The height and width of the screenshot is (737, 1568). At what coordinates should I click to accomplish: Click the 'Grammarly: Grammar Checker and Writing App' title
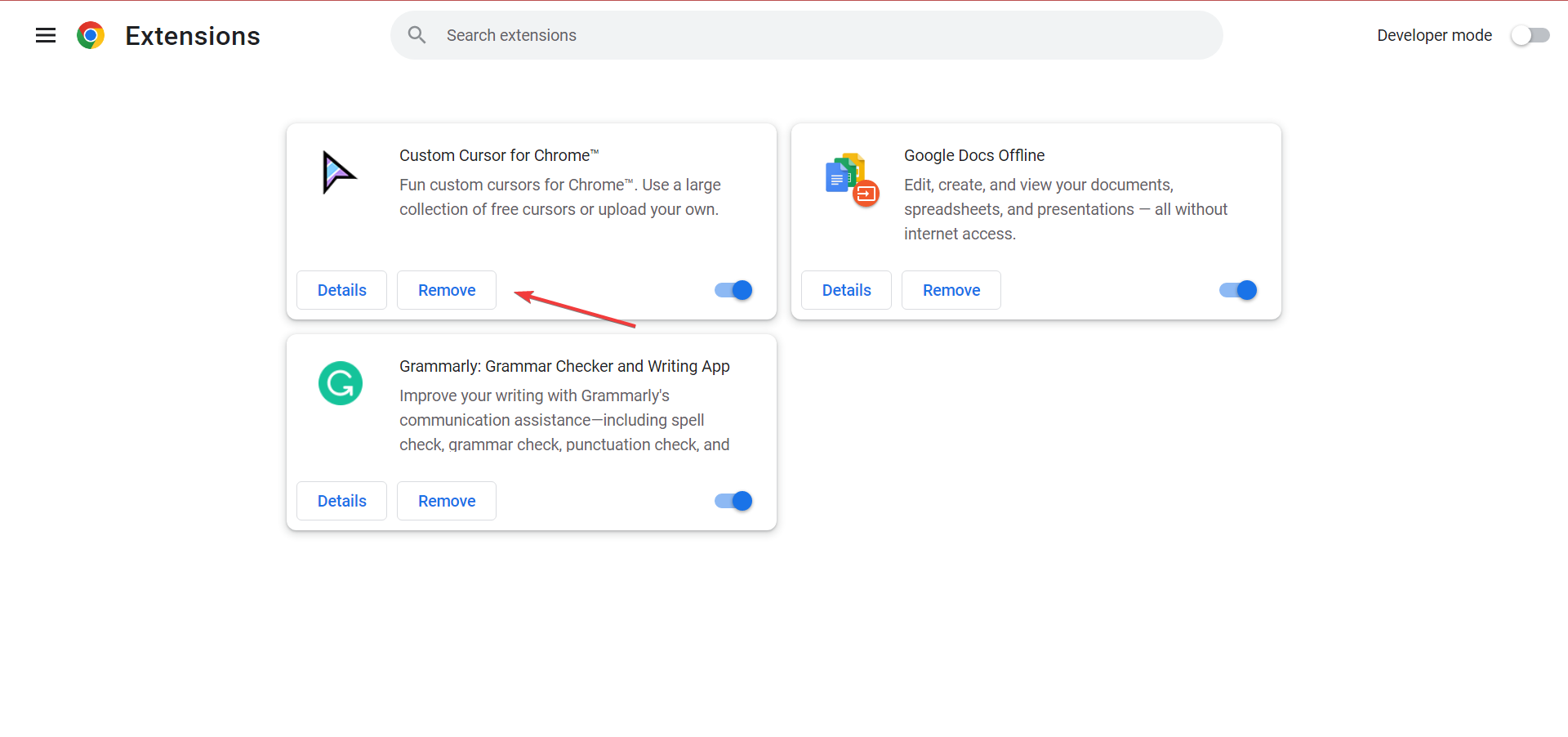coord(564,366)
